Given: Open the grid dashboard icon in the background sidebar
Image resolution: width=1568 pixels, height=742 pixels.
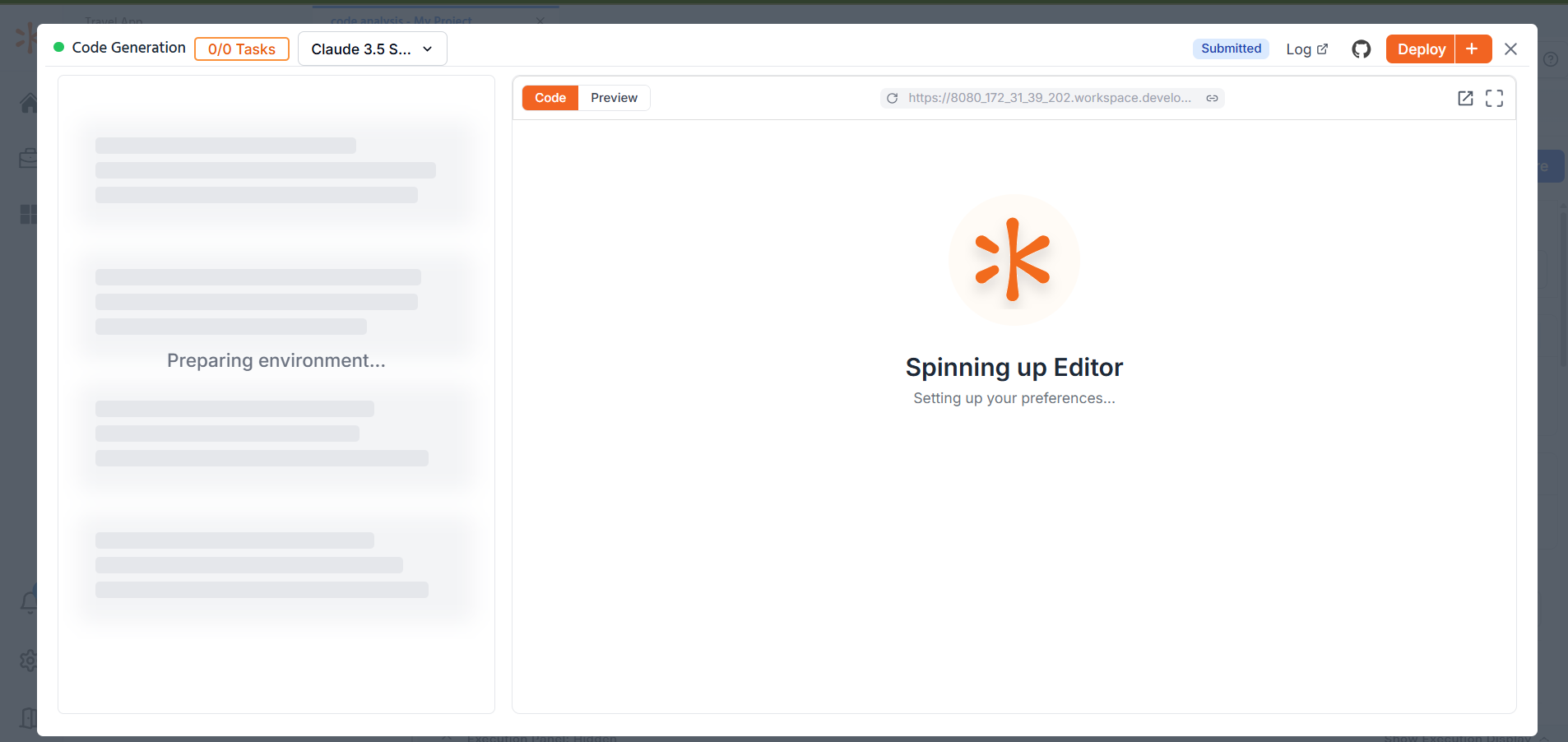Looking at the screenshot, I should pos(28,215).
